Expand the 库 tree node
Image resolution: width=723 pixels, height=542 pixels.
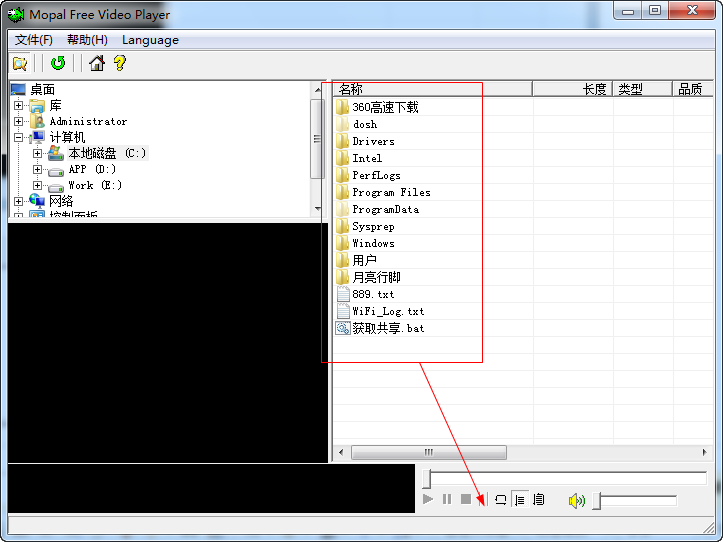(x=18, y=106)
